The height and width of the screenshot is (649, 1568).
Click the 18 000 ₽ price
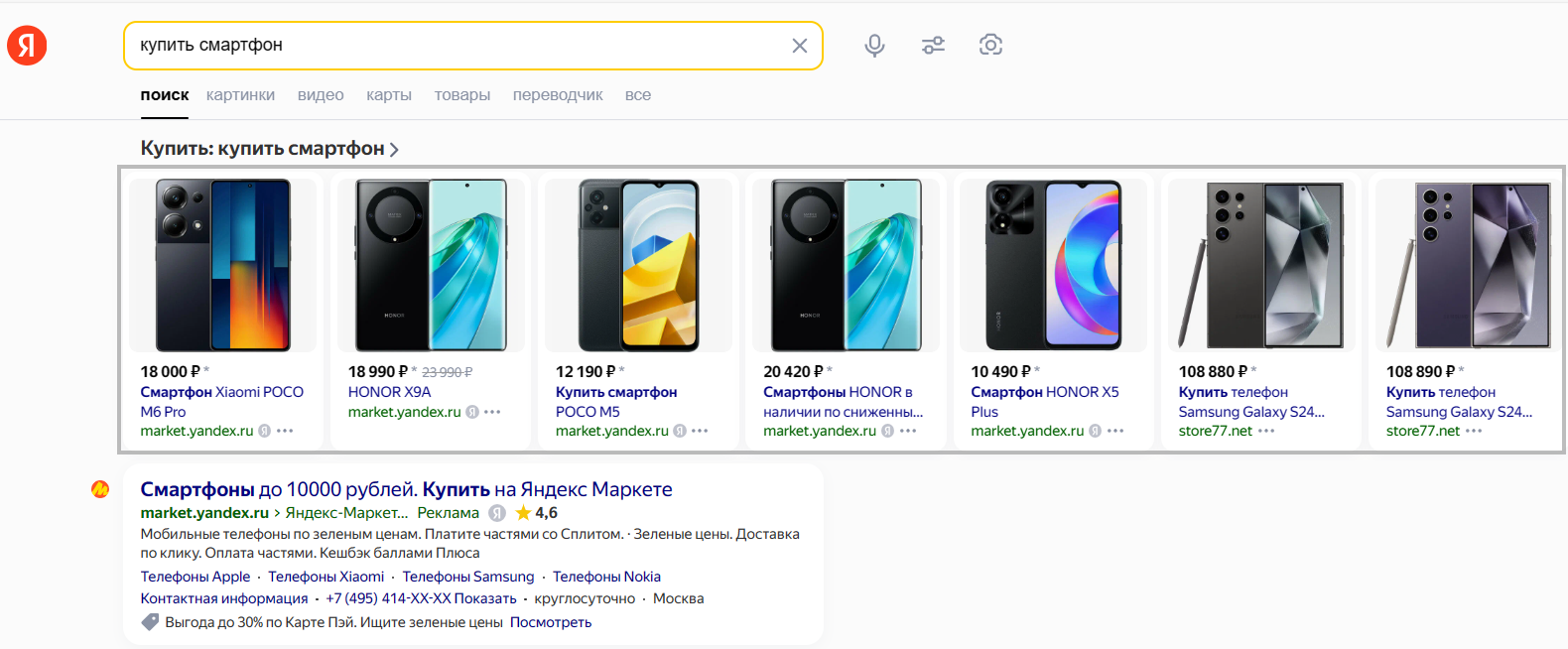click(x=170, y=371)
